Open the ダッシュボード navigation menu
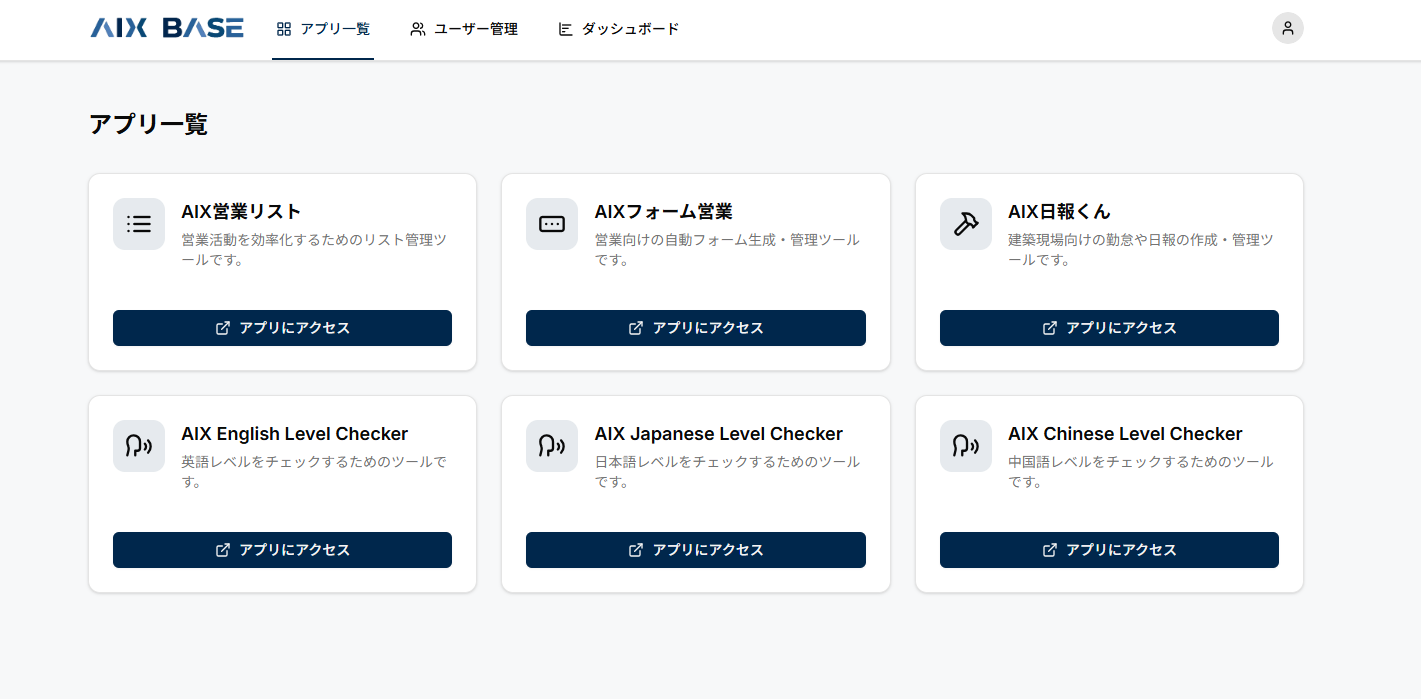 tap(620, 29)
